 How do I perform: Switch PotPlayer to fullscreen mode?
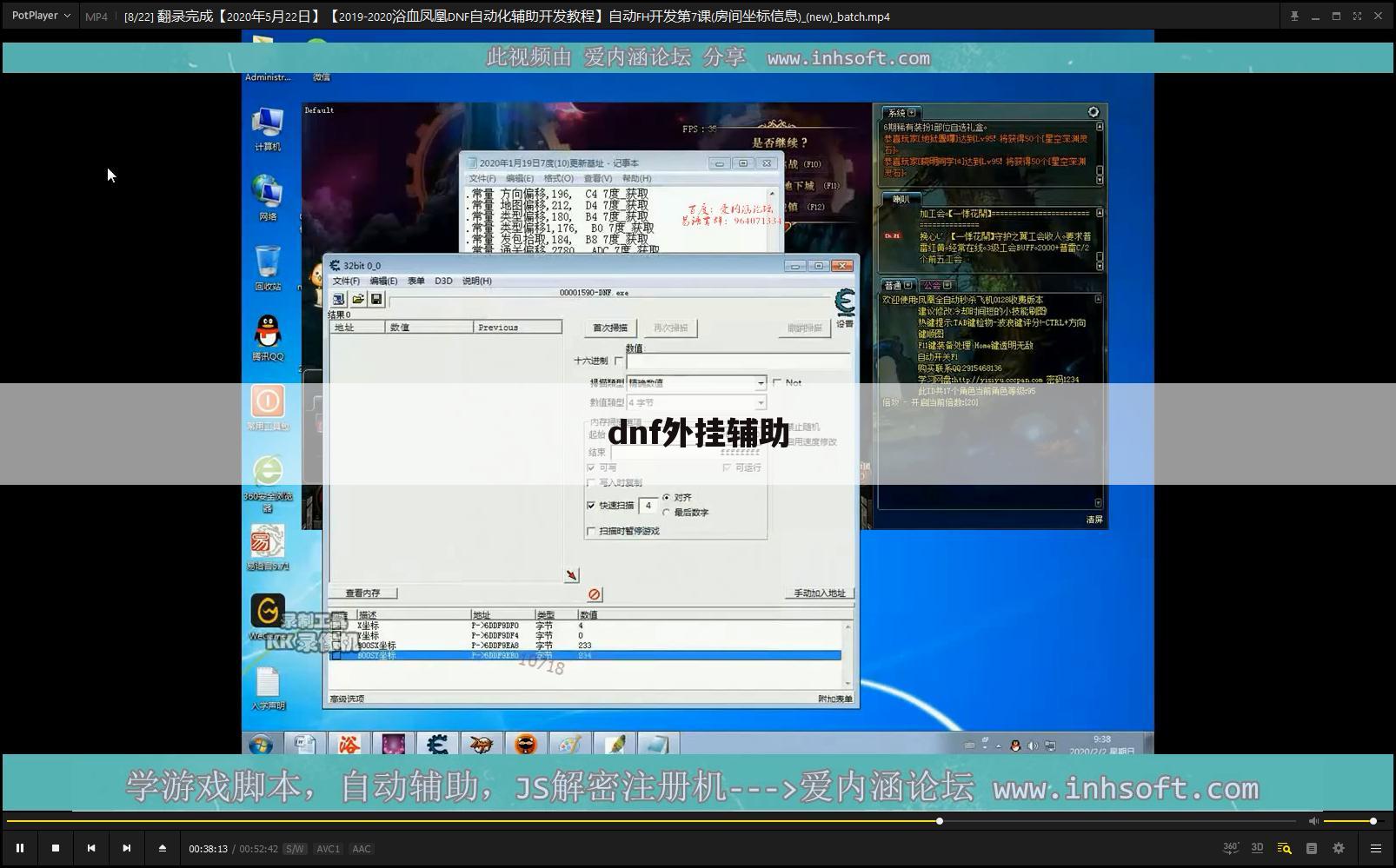[1357, 16]
